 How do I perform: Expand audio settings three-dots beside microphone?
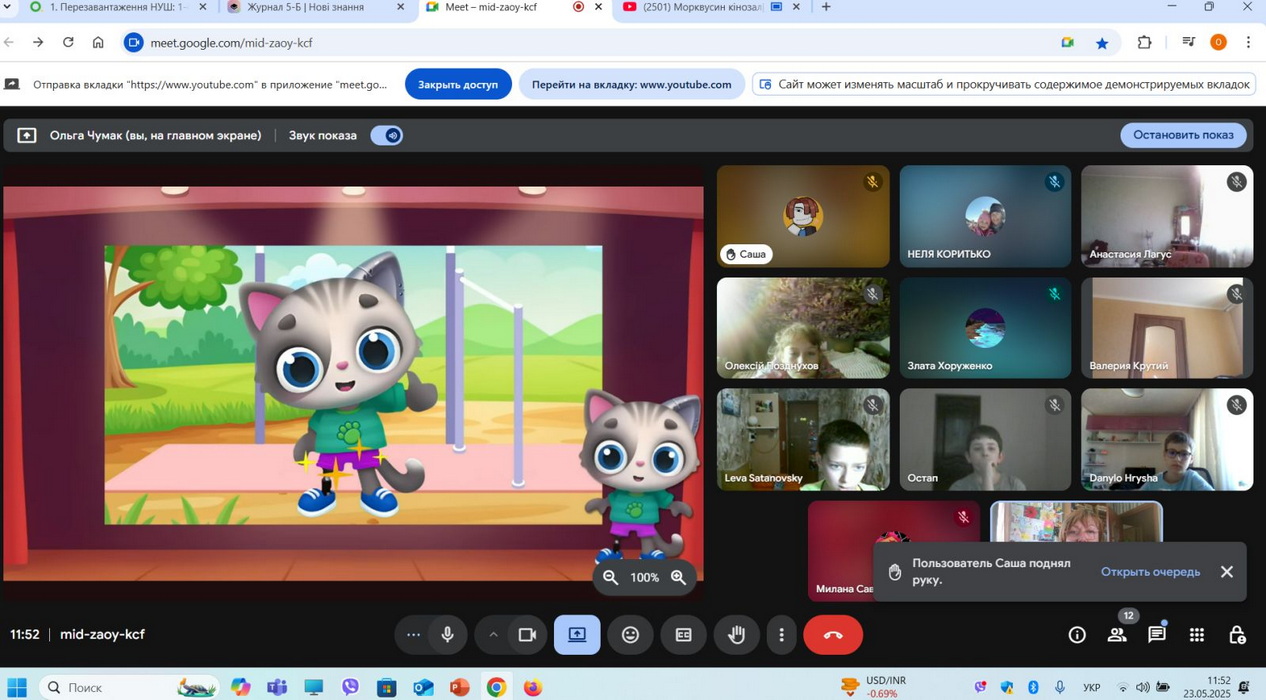coord(413,635)
